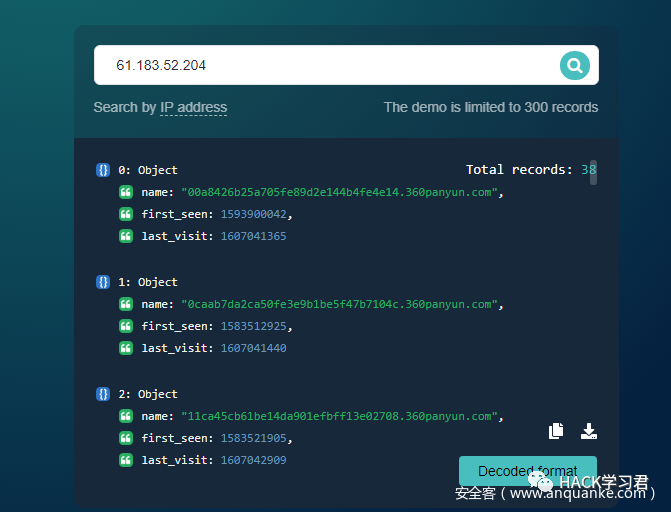Click the results panel scrollbar thumb
The image size is (671, 512).
pyautogui.click(x=593, y=172)
